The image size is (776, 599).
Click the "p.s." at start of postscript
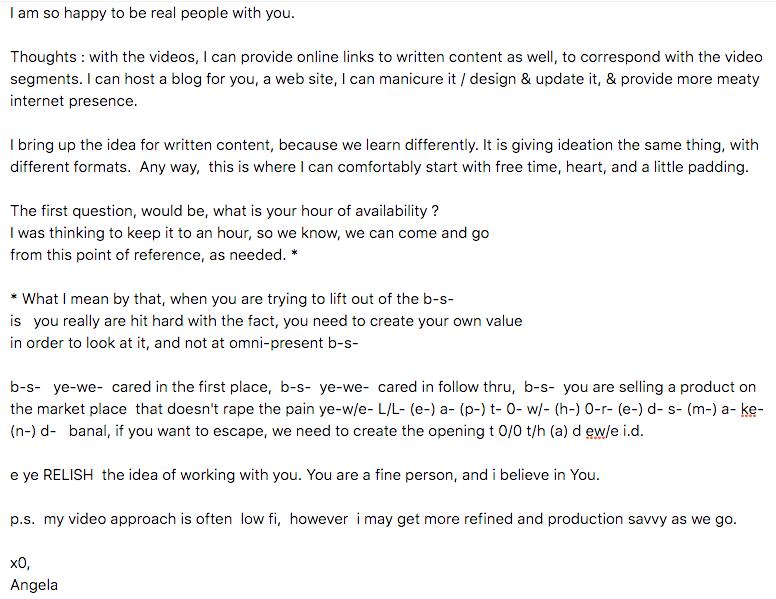click(22, 519)
